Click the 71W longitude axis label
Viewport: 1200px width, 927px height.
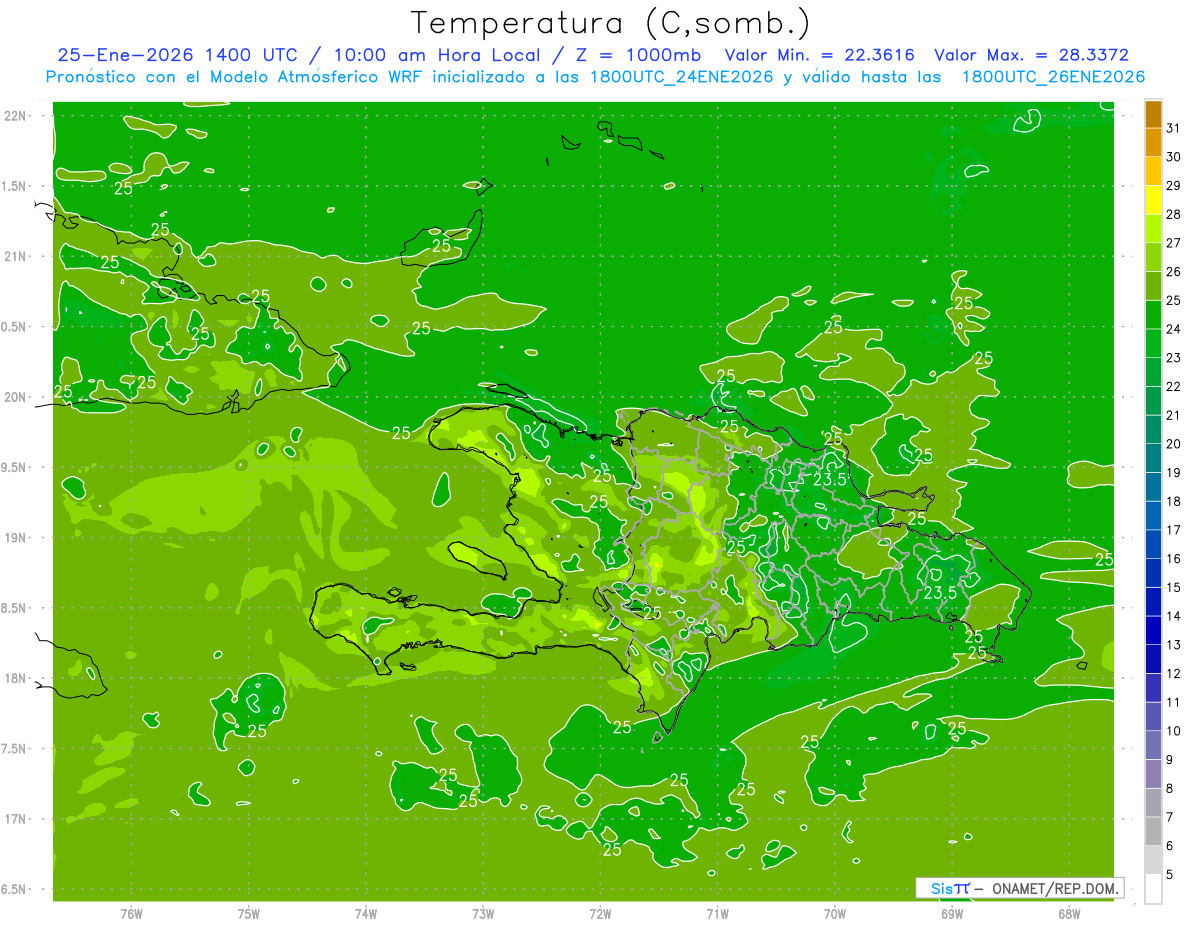(717, 913)
